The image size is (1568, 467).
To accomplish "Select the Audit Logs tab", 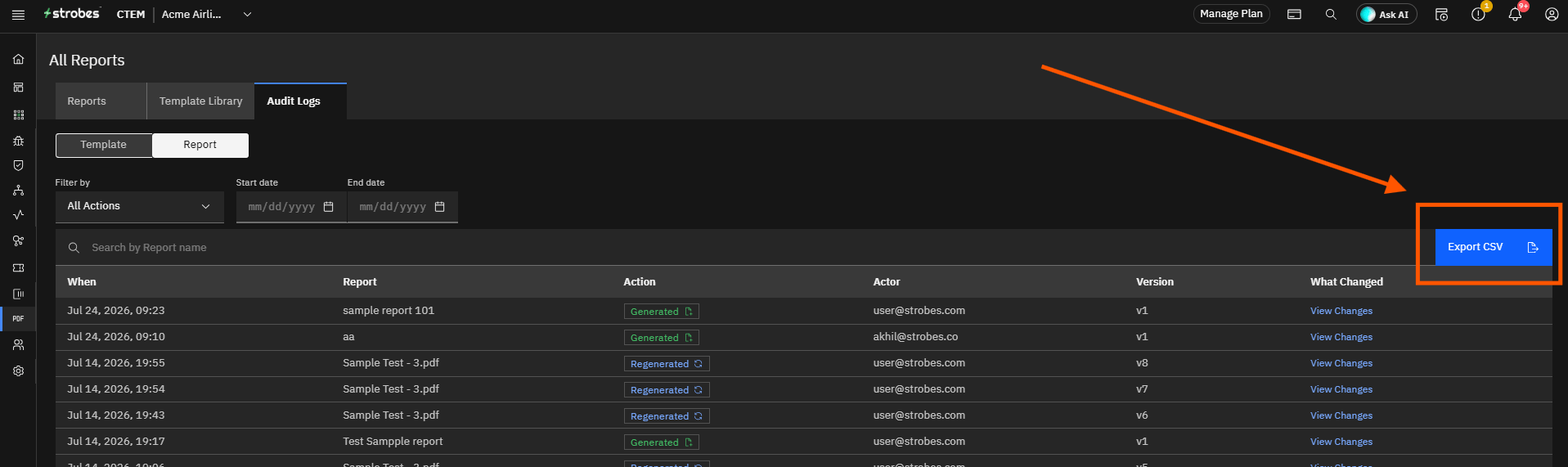I will coord(300,101).
